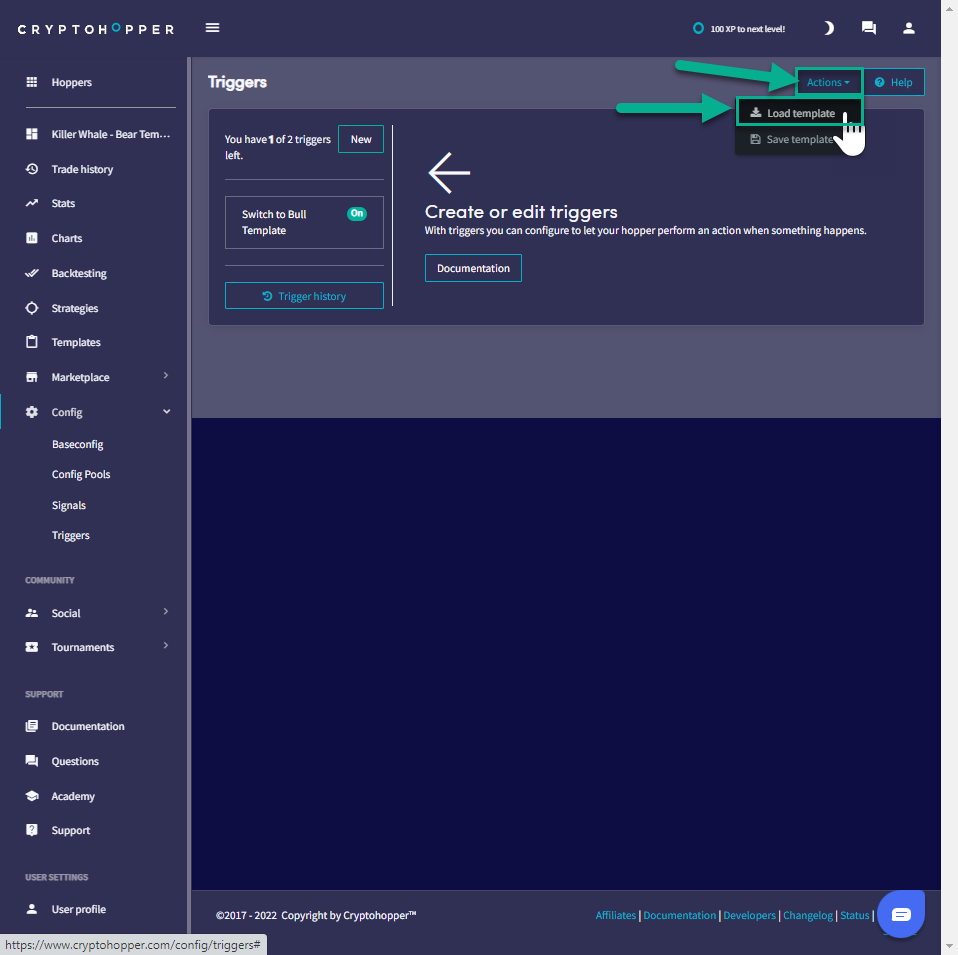Viewport: 958px width, 955px height.
Task: Toggle the Switch to Bull Template On switch
Action: point(356,214)
